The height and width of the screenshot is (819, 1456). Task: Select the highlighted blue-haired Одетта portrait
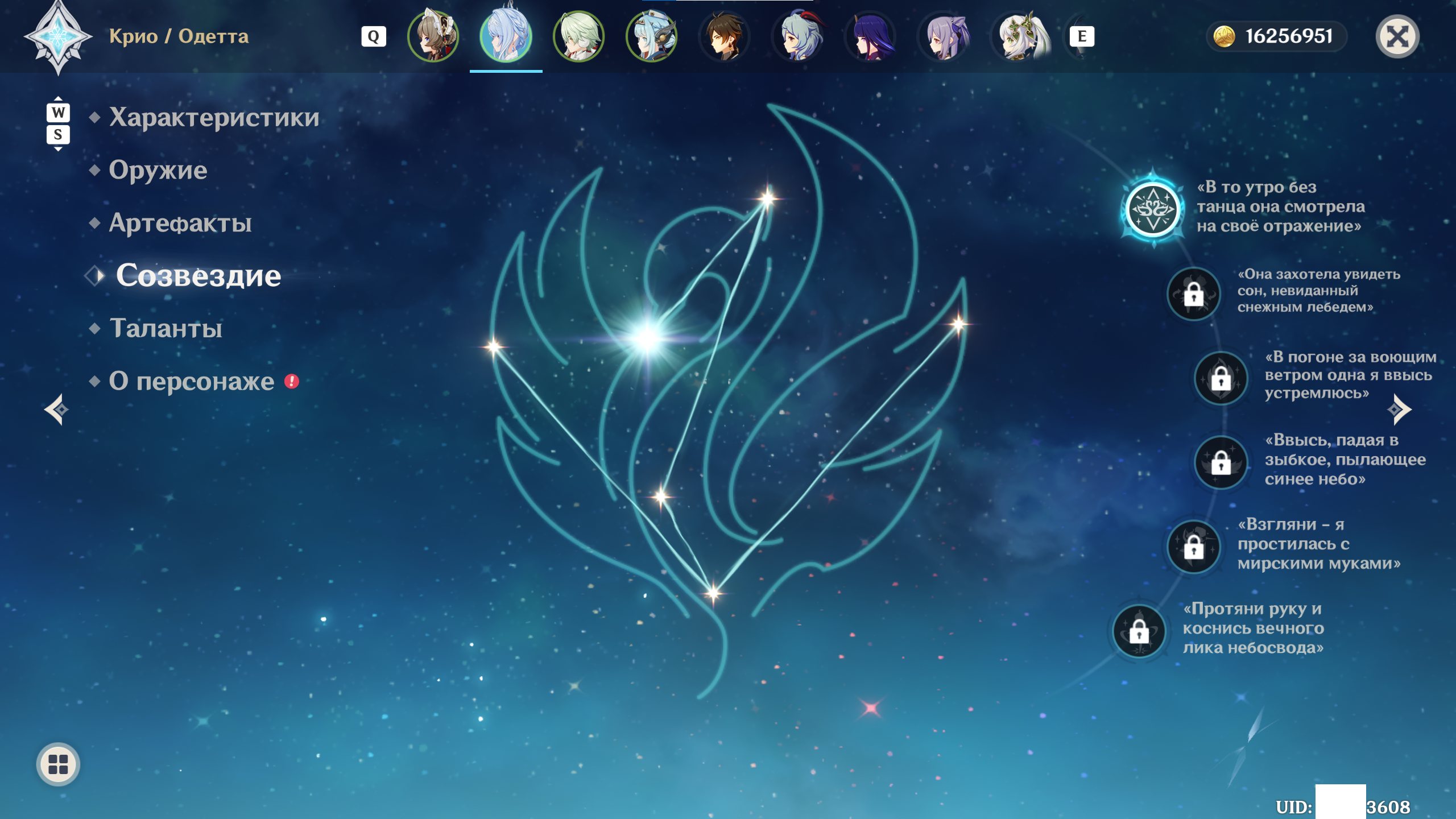point(506,36)
